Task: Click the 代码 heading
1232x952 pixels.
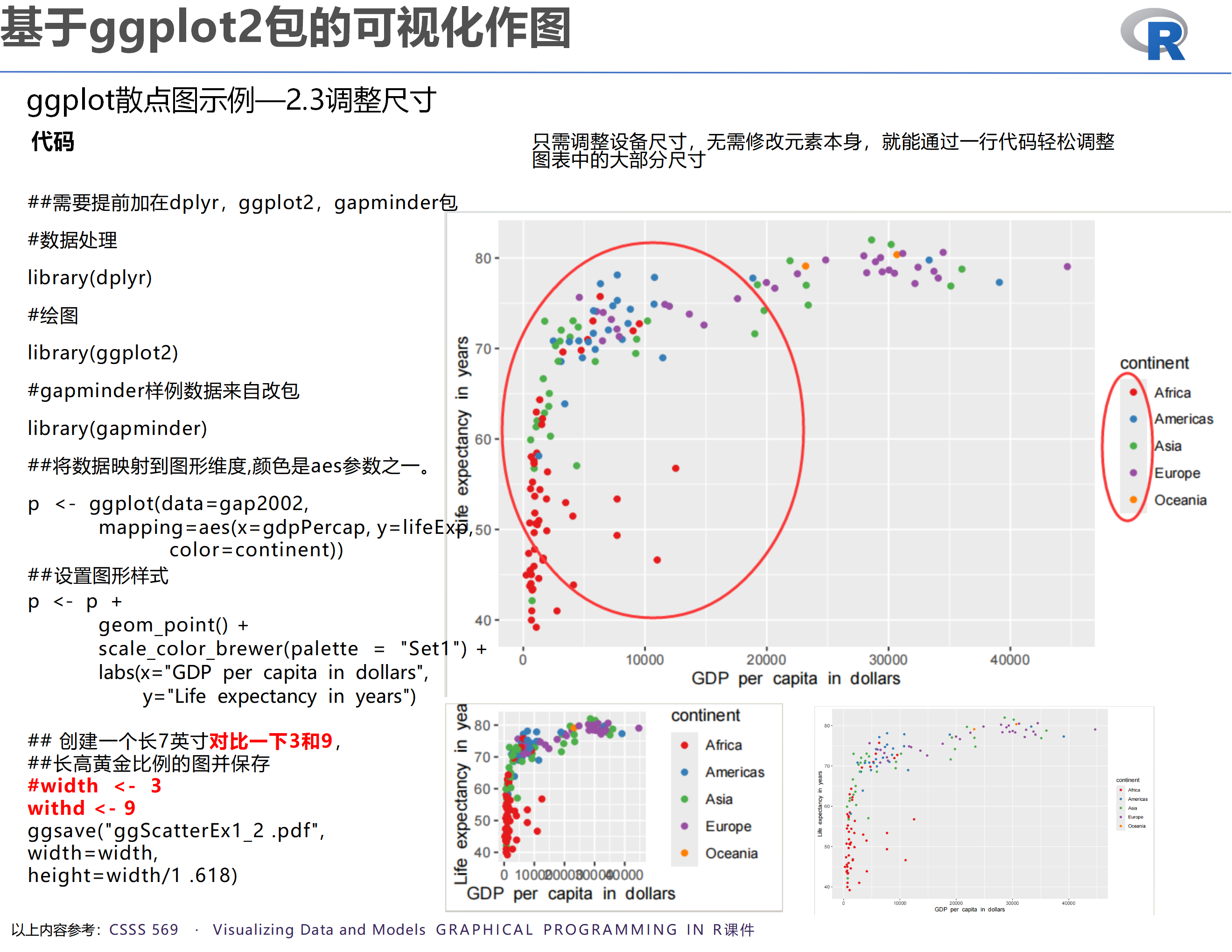Action: click(52, 141)
